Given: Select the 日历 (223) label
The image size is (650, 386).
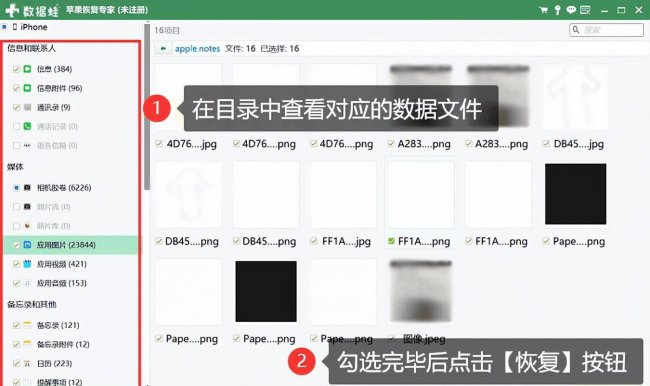Looking at the screenshot, I should point(54,363).
